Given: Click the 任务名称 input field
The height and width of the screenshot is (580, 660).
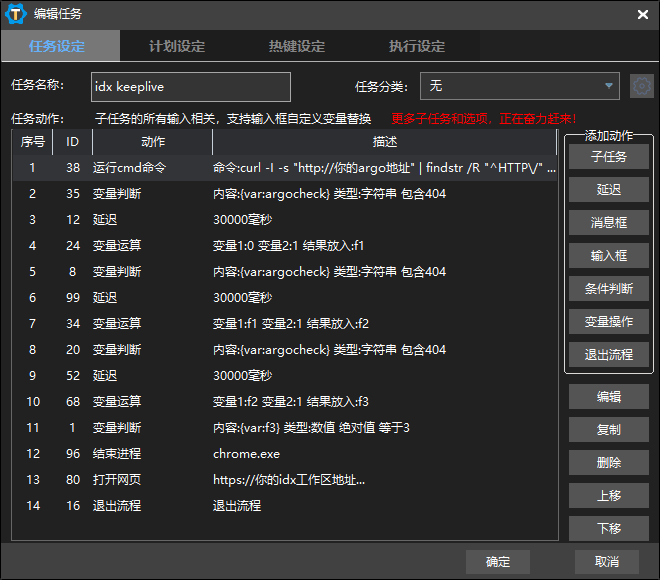Looking at the screenshot, I should [190, 87].
